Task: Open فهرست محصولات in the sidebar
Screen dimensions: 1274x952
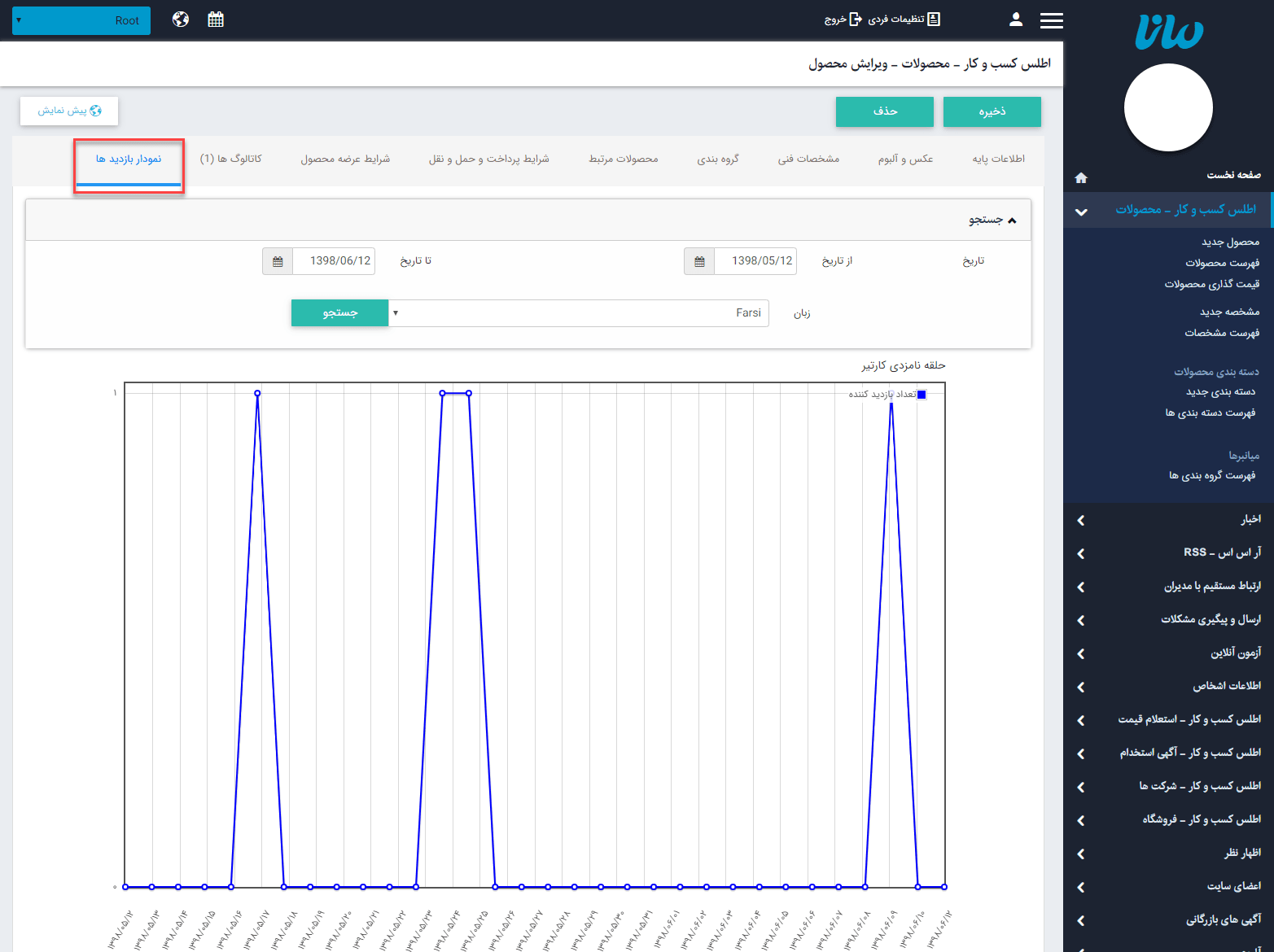Action: click(x=1222, y=263)
